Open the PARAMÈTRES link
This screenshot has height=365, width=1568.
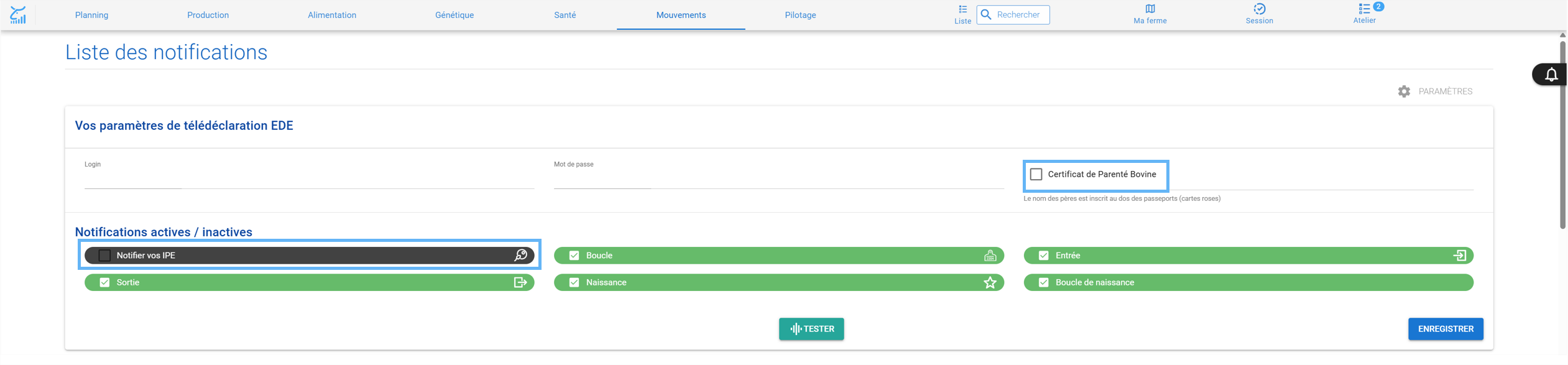click(x=1445, y=91)
